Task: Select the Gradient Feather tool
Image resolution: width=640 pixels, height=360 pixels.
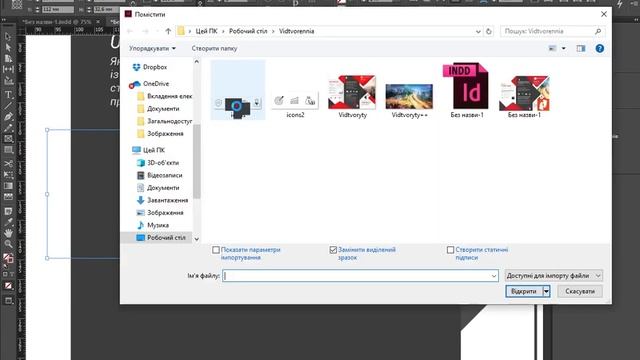Action: pyautogui.click(x=8, y=197)
